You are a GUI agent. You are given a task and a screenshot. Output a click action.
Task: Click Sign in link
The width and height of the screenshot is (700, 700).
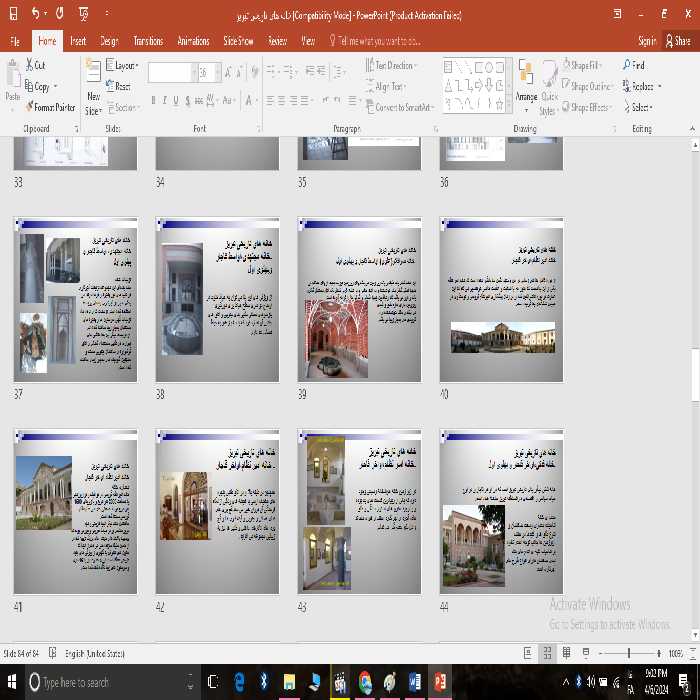click(646, 41)
